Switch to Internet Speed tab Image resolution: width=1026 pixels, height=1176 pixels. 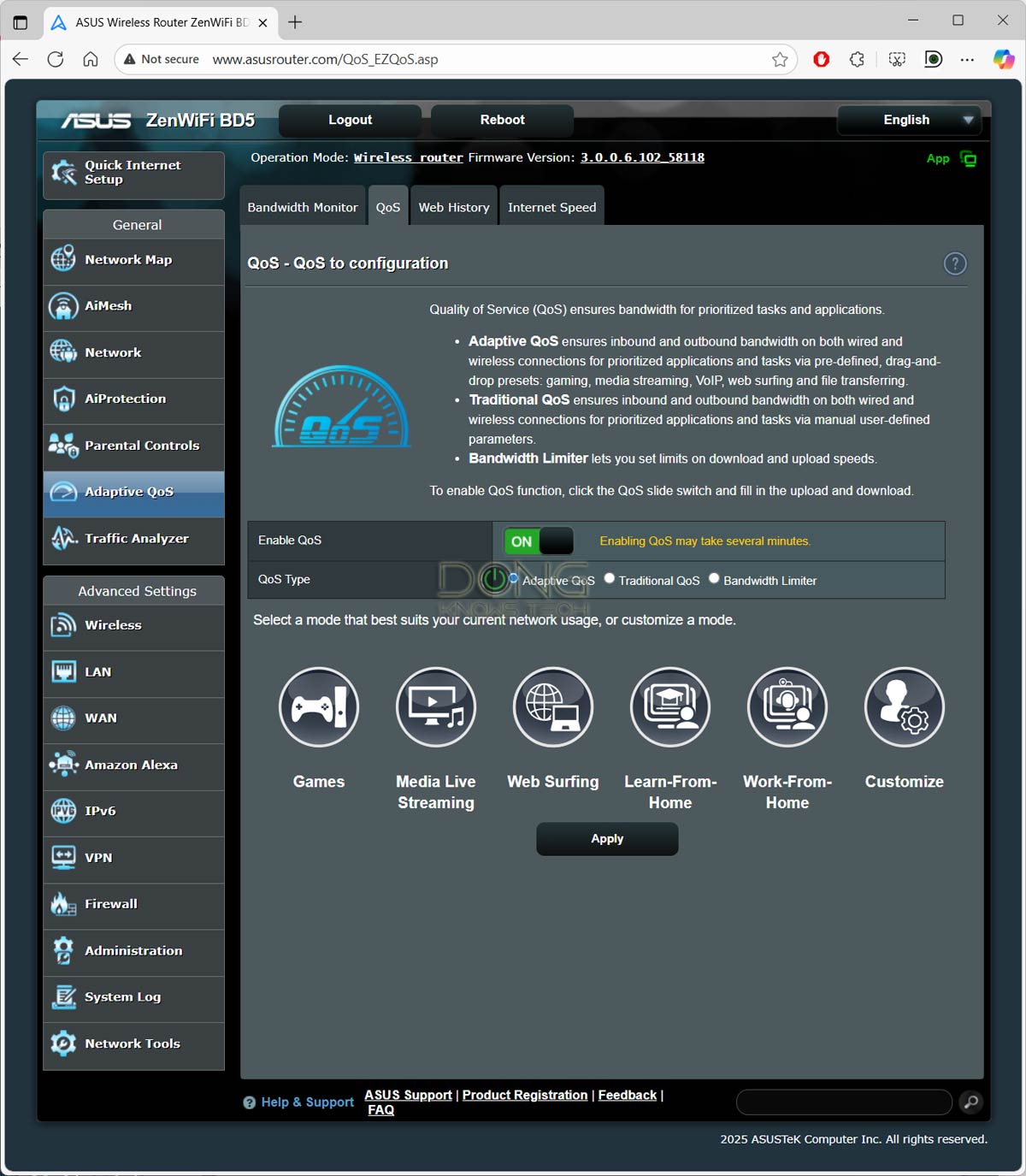point(552,206)
